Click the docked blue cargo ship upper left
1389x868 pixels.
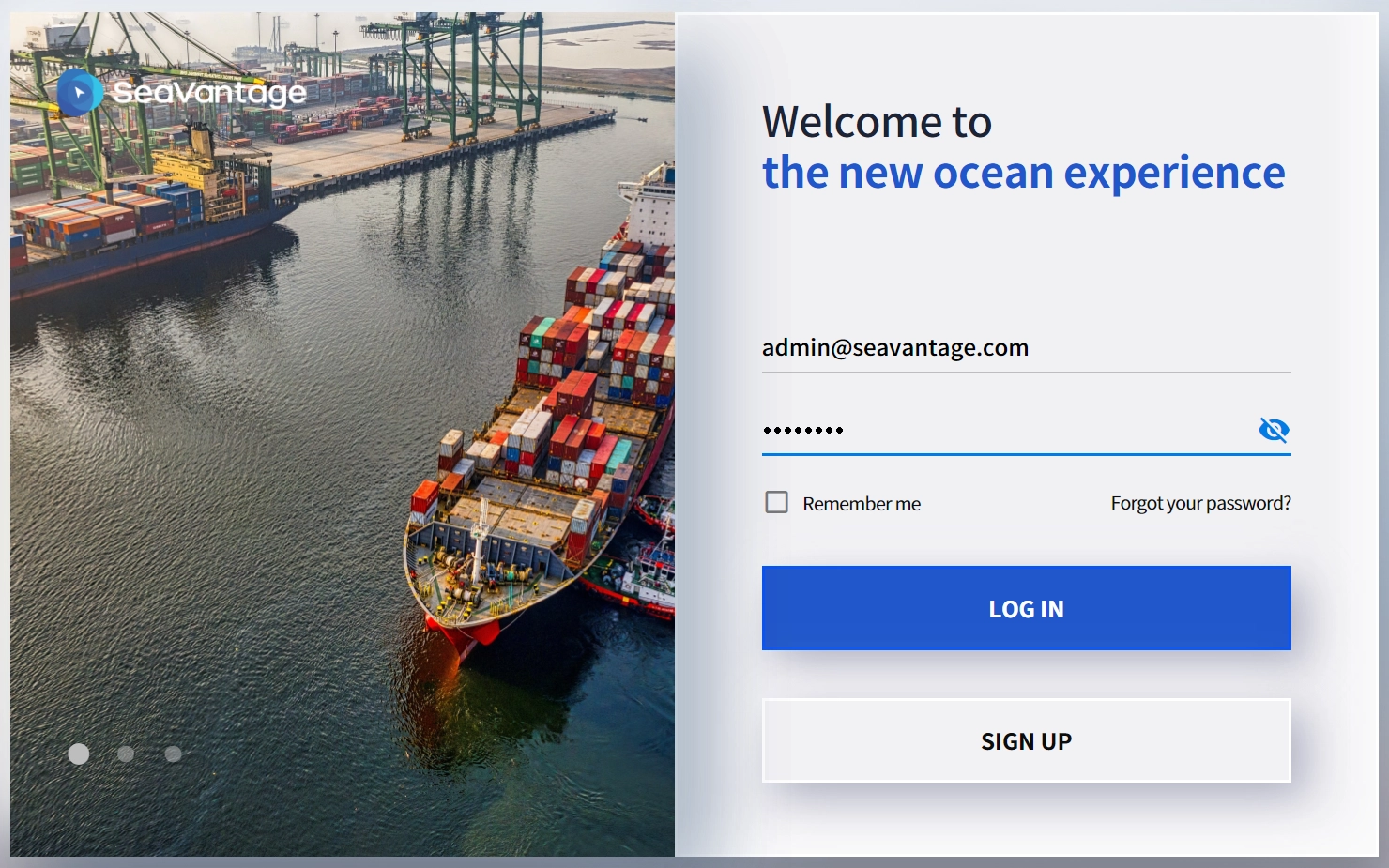coord(150,216)
